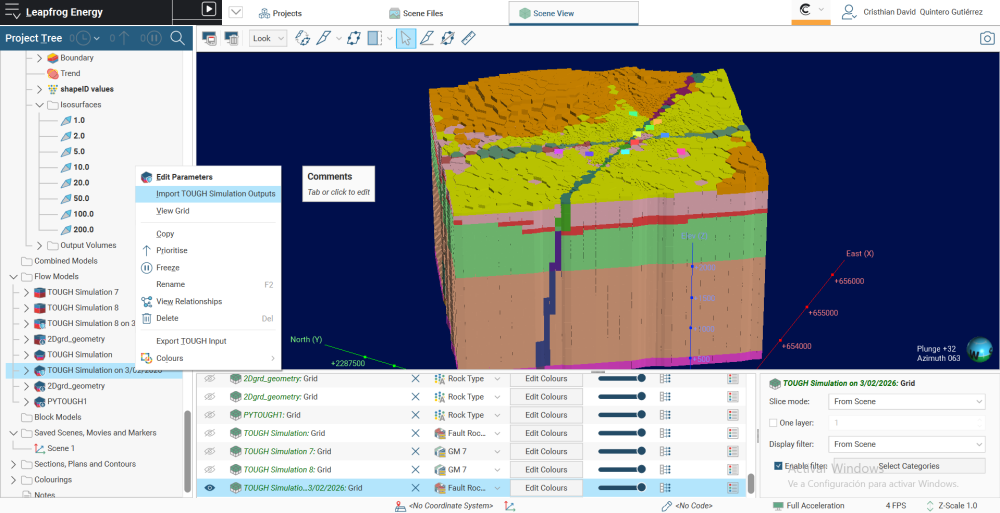Adjust opacity slider for PYTOUGH1 Grid
This screenshot has height=513, width=1000.
click(x=621, y=415)
